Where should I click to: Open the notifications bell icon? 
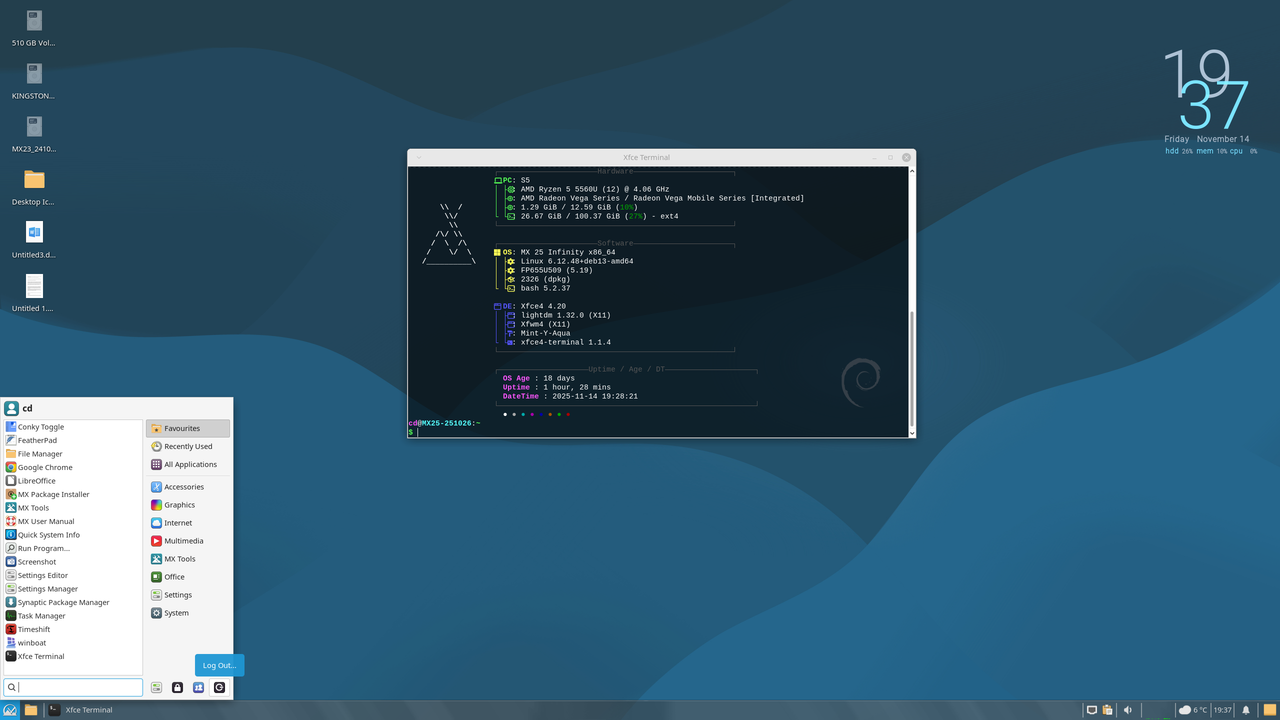coord(1246,710)
